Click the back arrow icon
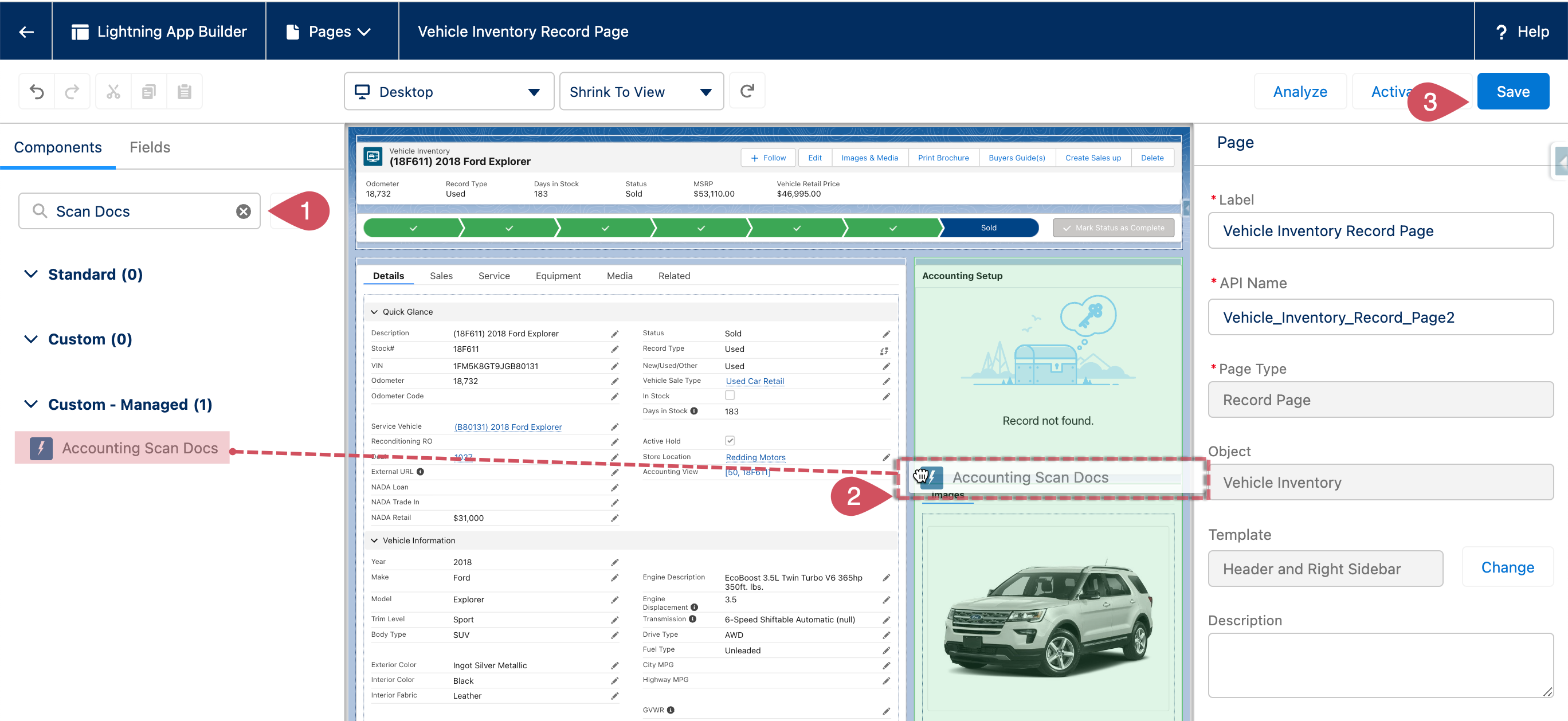The image size is (1568, 721). click(x=26, y=31)
